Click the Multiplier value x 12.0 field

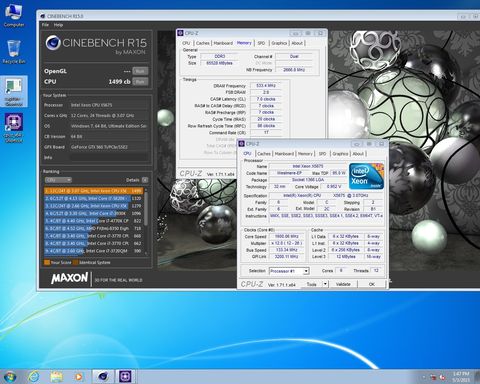pos(287,243)
